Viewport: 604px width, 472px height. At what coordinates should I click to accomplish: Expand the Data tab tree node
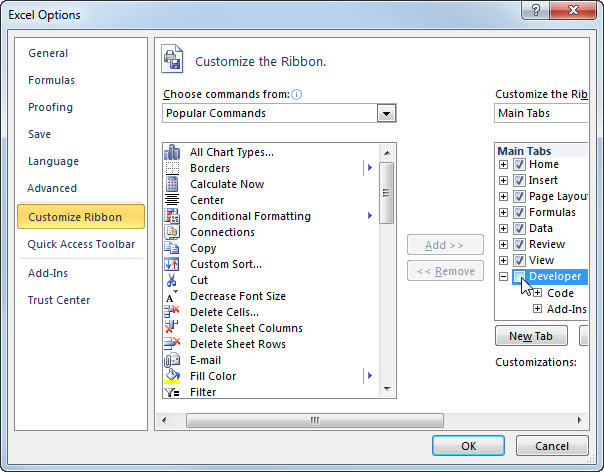coord(503,228)
